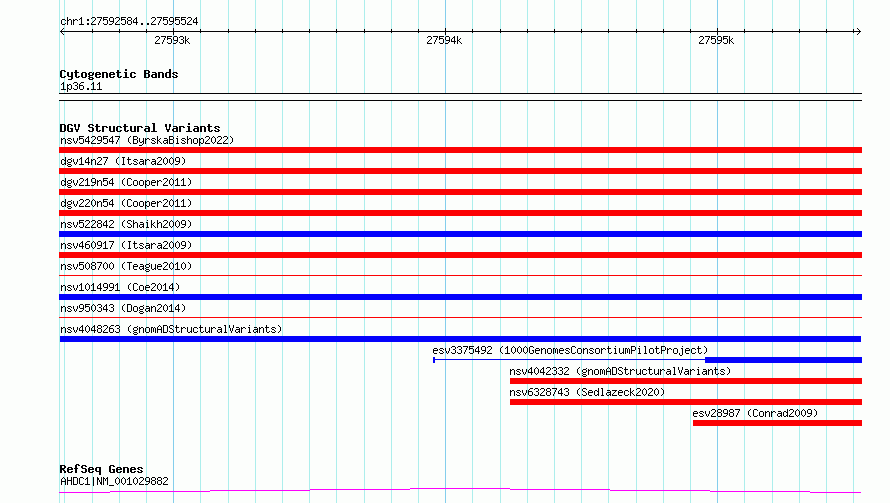The height and width of the screenshot is (503, 890).
Task: Click the dgv14n27 (Itsara2009) label
Action: (x=123, y=161)
